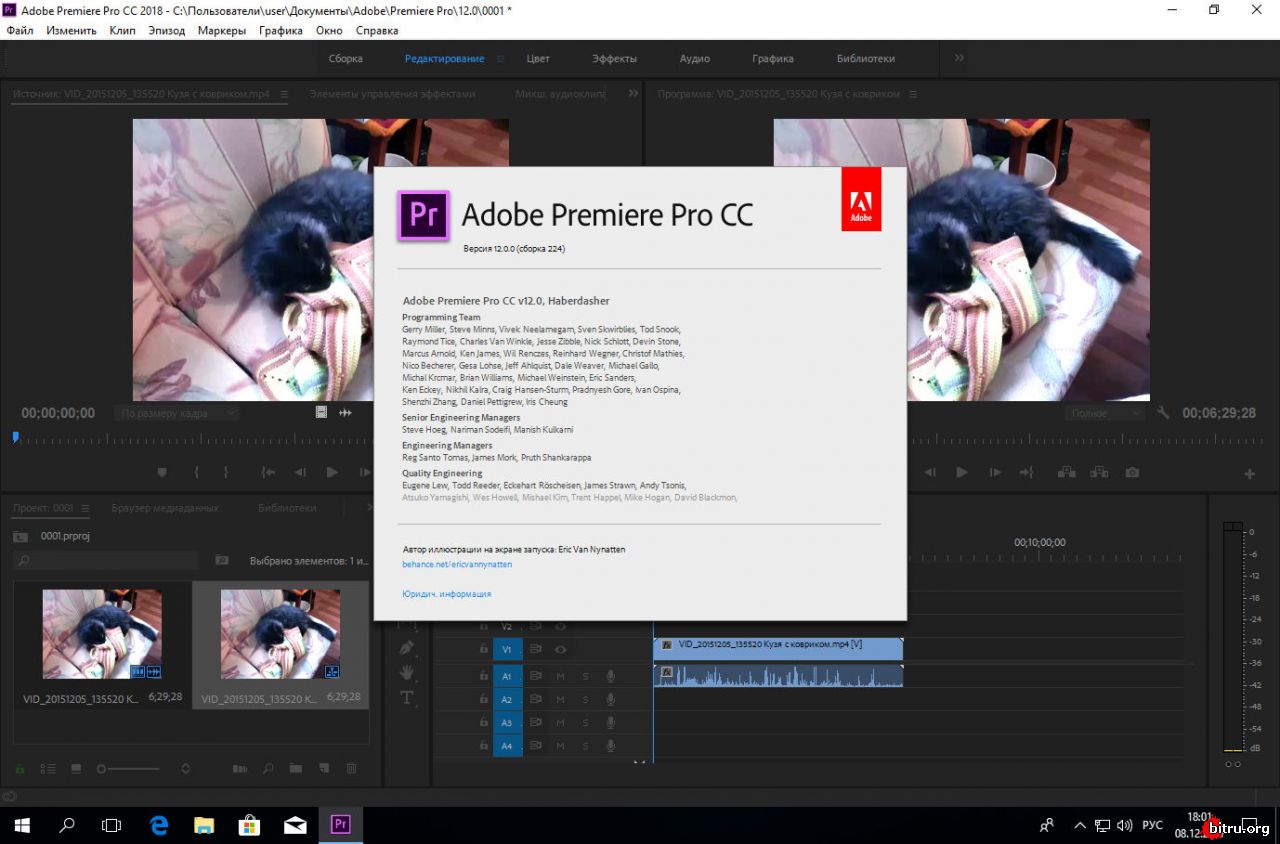Play the clip in Source monitor
The height and width of the screenshot is (844, 1280).
pos(332,473)
